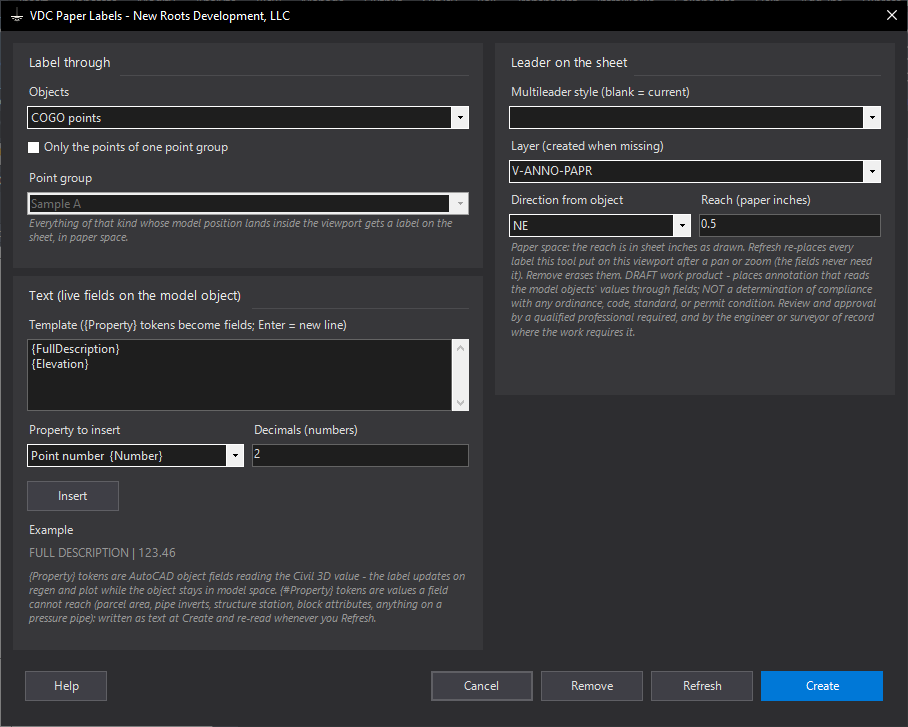Click the Refresh button

702,686
